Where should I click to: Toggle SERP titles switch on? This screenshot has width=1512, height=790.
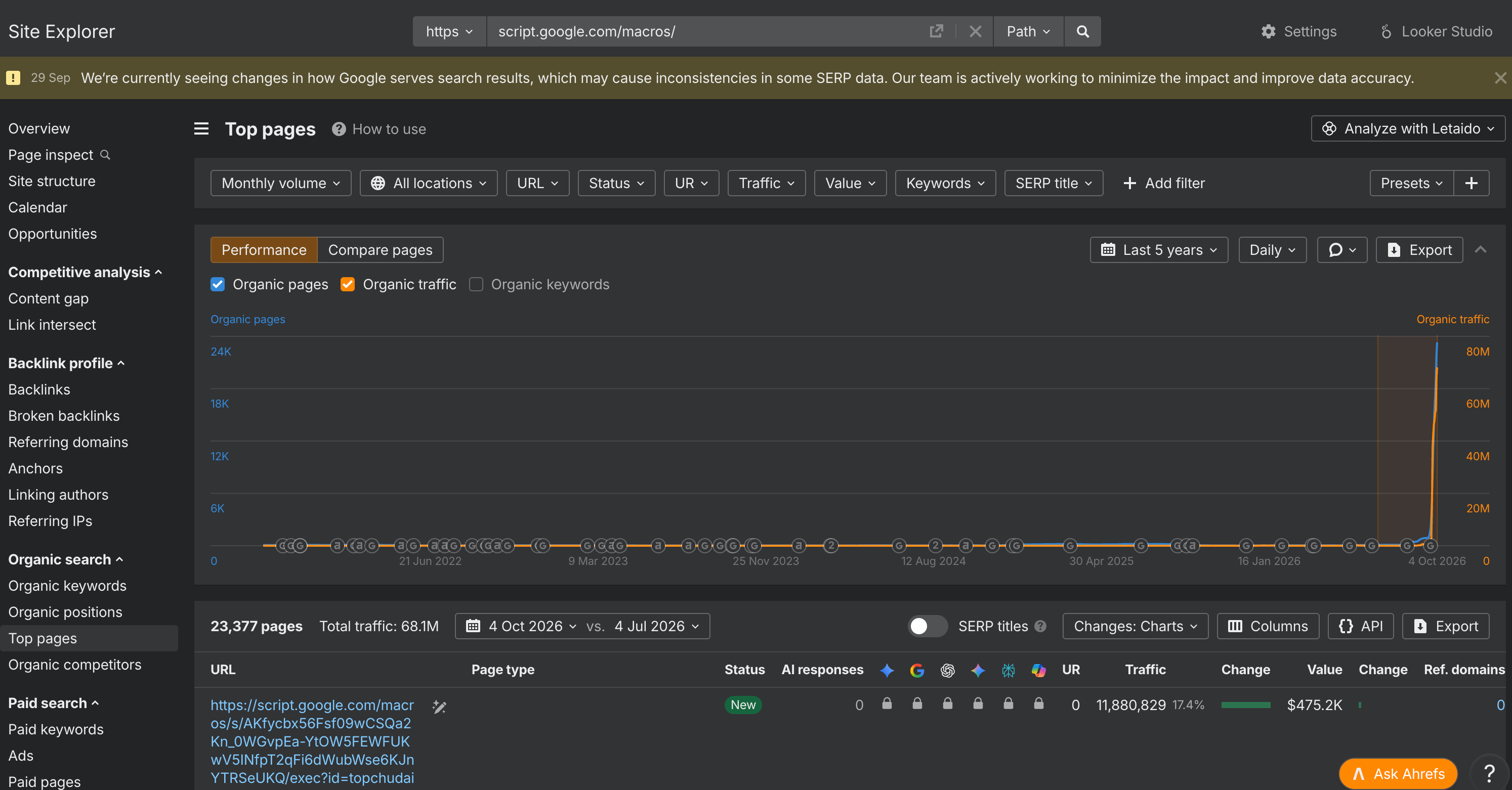927,626
